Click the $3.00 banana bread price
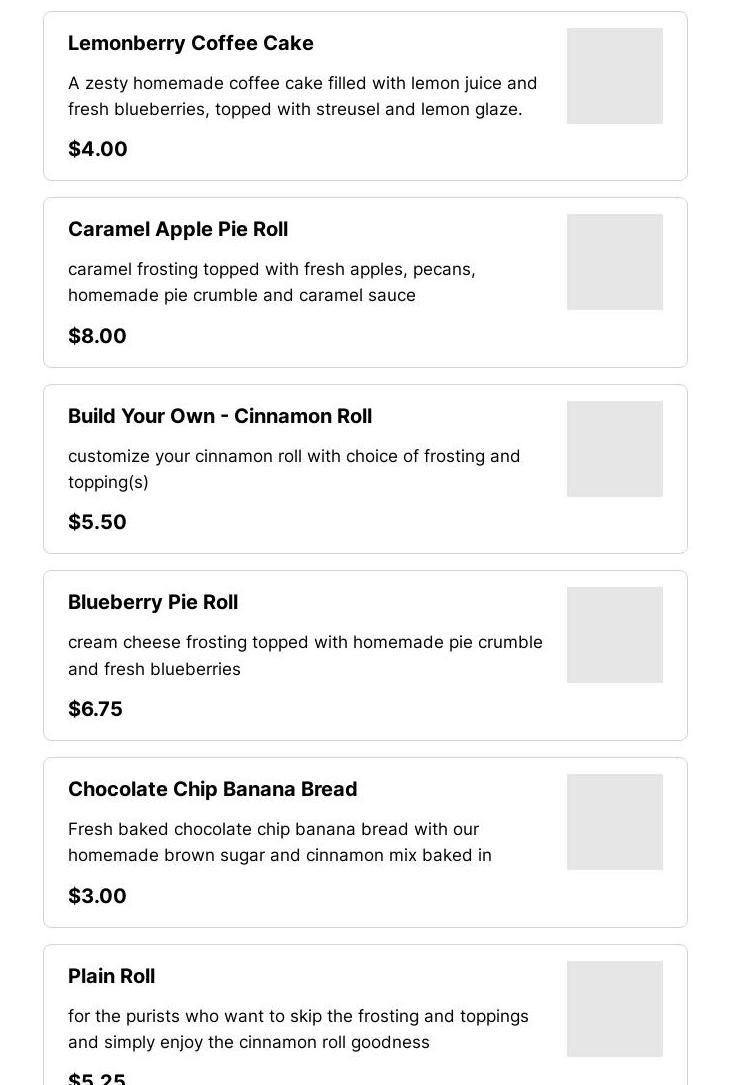 (97, 896)
